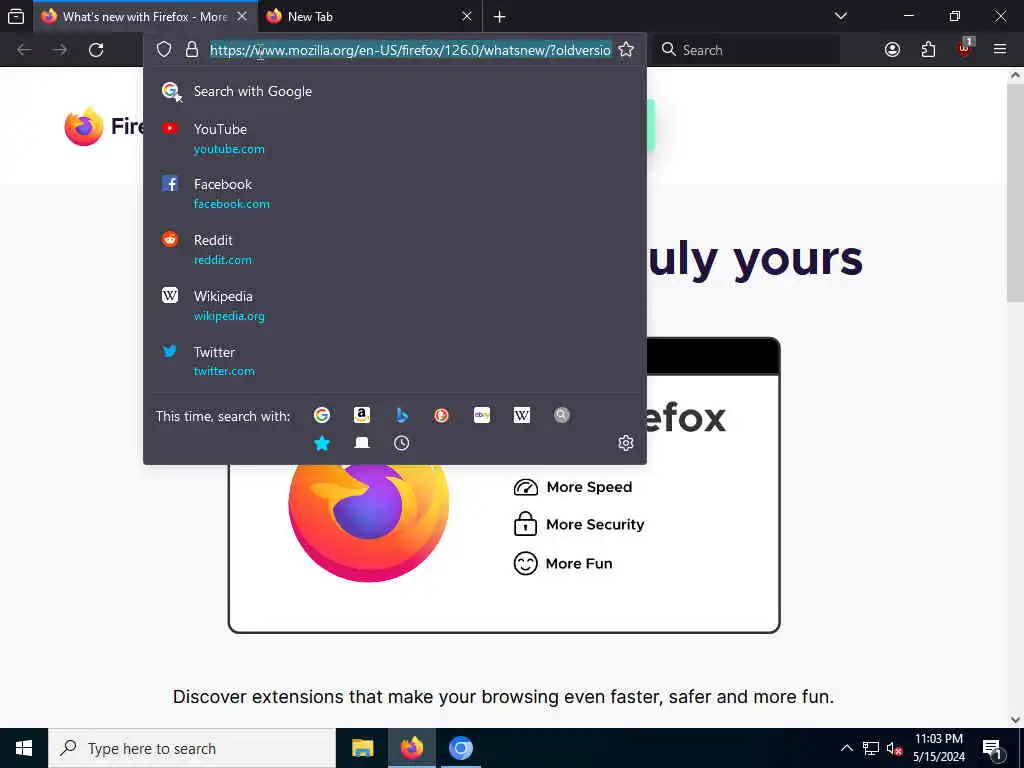
Task: Open search settings gear
Action: (x=626, y=443)
